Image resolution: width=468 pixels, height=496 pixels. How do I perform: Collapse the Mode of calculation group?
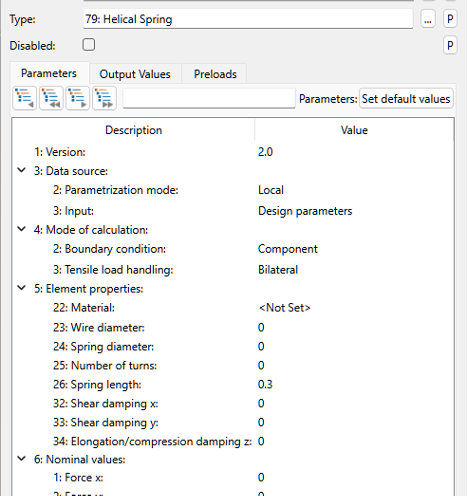tap(21, 229)
